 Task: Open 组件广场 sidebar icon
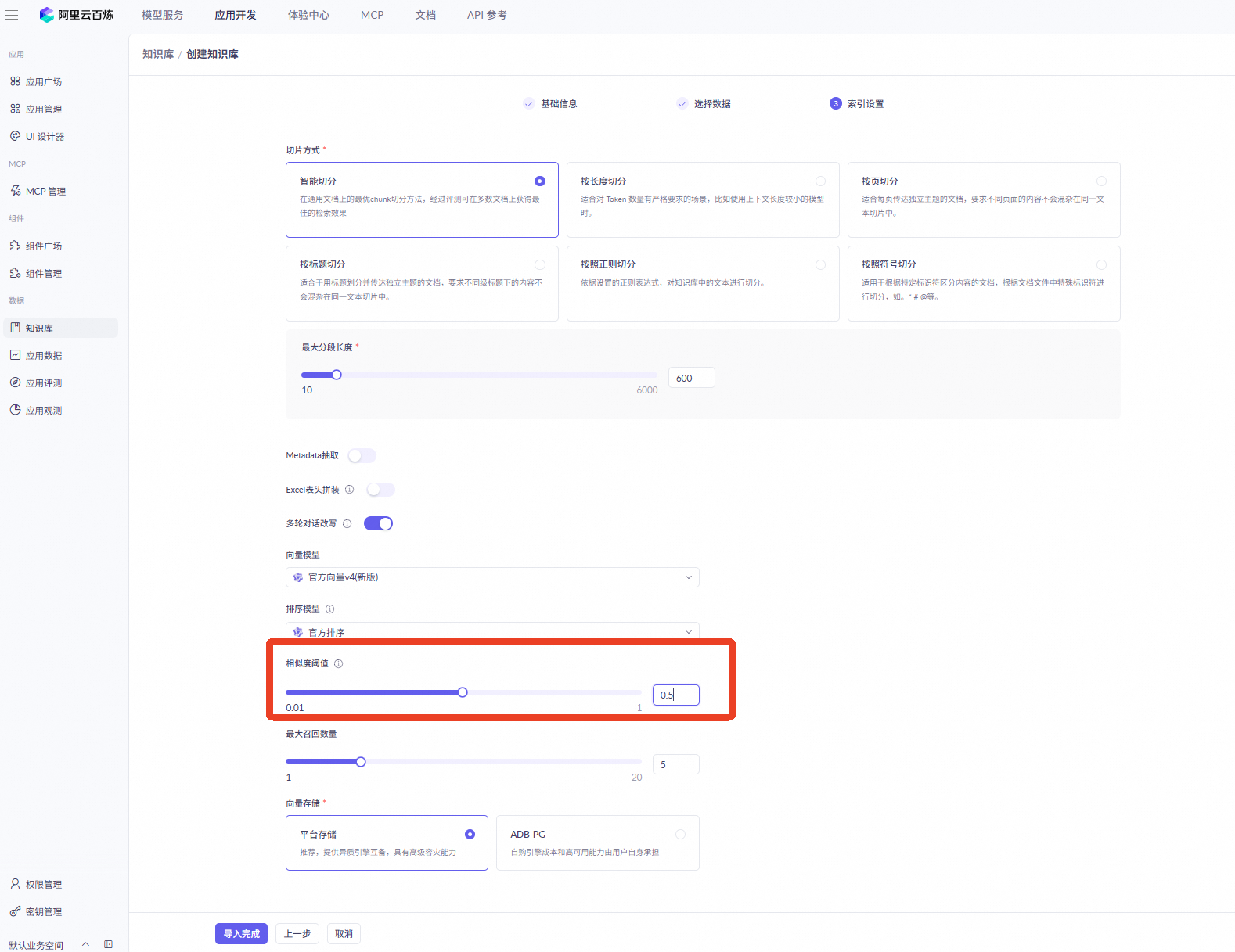coord(15,246)
